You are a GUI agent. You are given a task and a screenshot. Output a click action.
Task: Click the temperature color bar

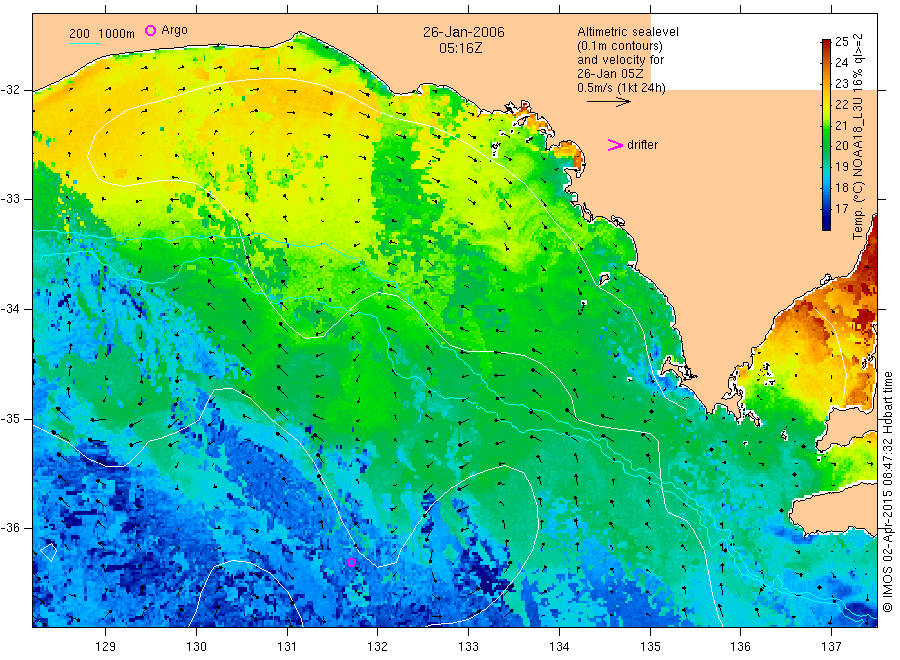coord(826,135)
